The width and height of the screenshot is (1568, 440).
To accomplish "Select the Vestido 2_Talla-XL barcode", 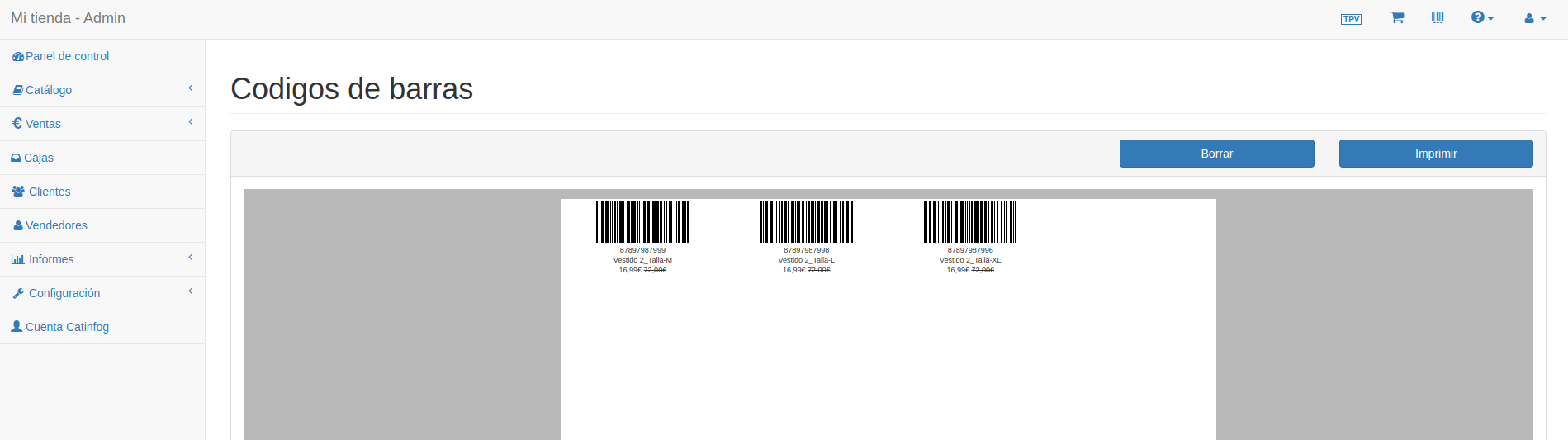I will coord(970,222).
